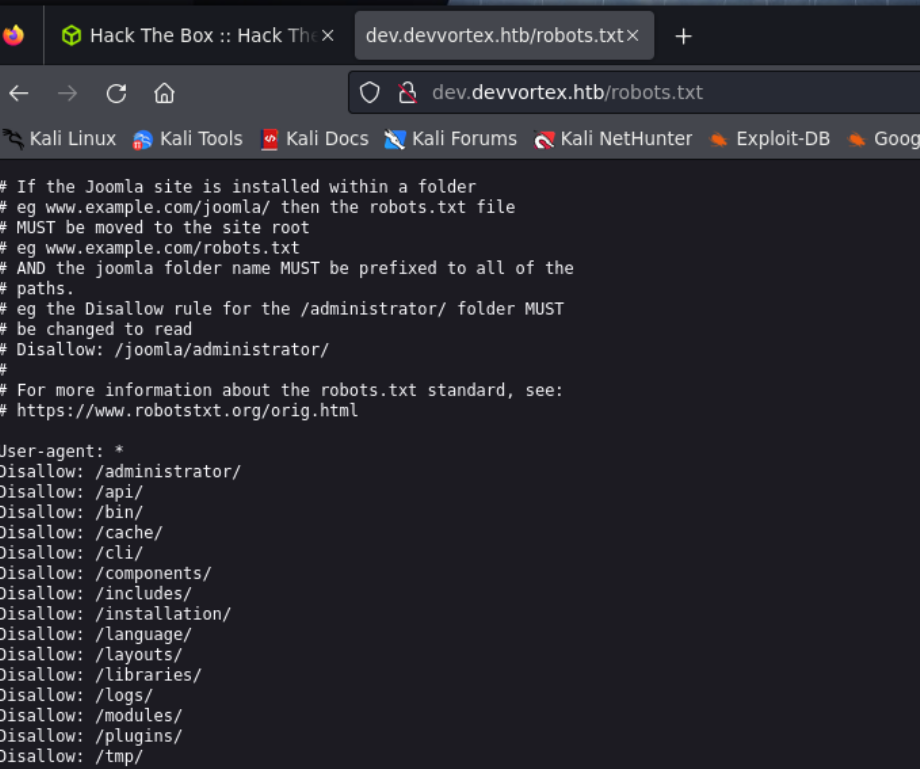Switch to the Hack The Box tab
This screenshot has height=769, width=920.
(x=190, y=36)
